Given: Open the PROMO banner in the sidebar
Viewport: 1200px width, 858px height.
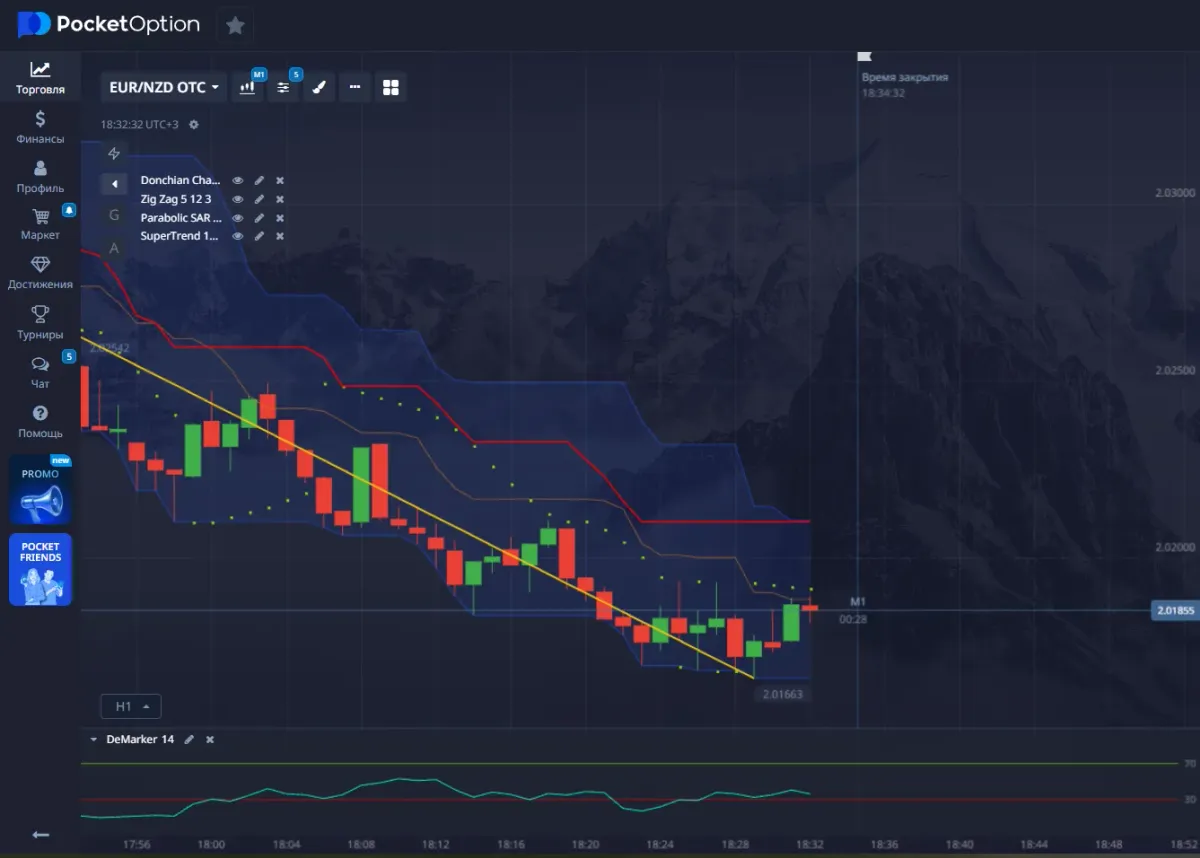Looking at the screenshot, I should [40, 489].
